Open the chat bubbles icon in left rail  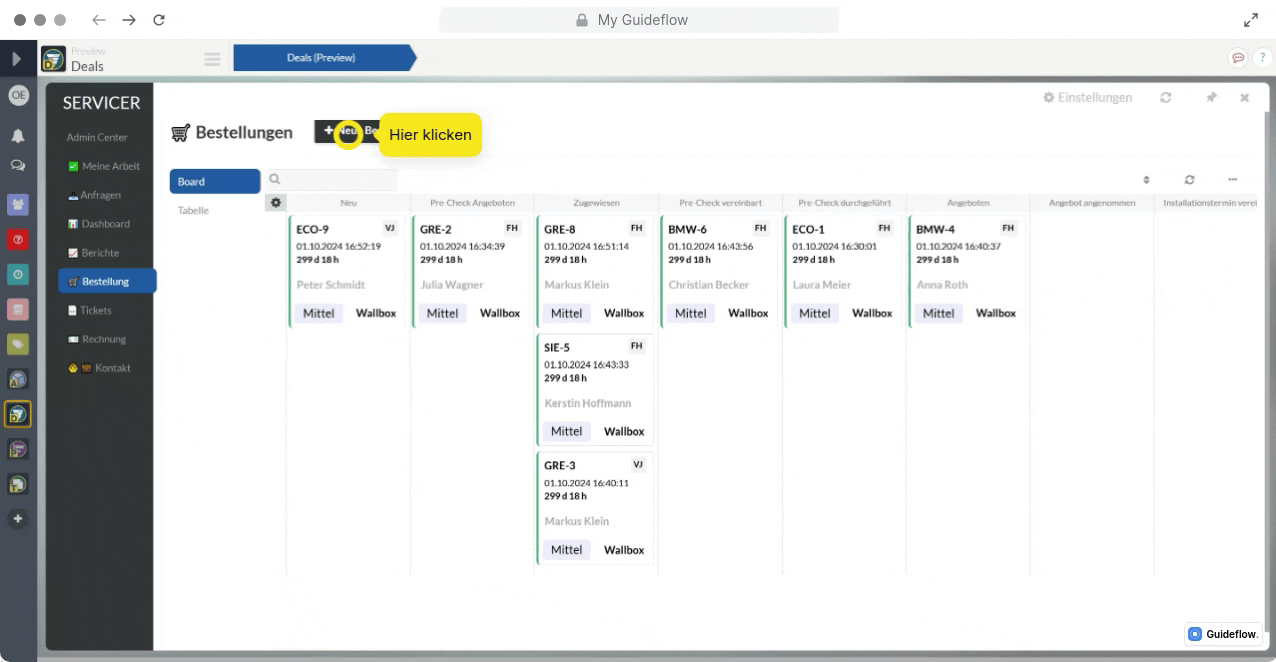tap(18, 165)
